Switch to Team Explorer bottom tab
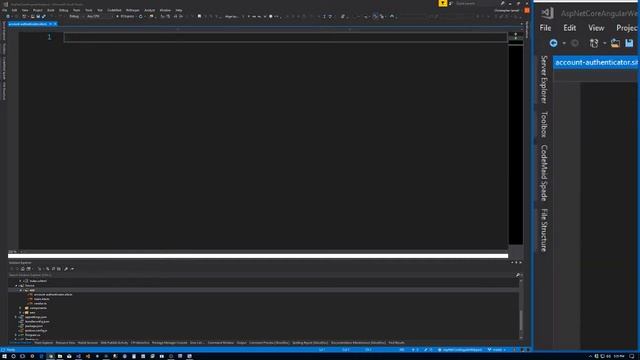The height and width of the screenshot is (360, 640). click(44, 343)
